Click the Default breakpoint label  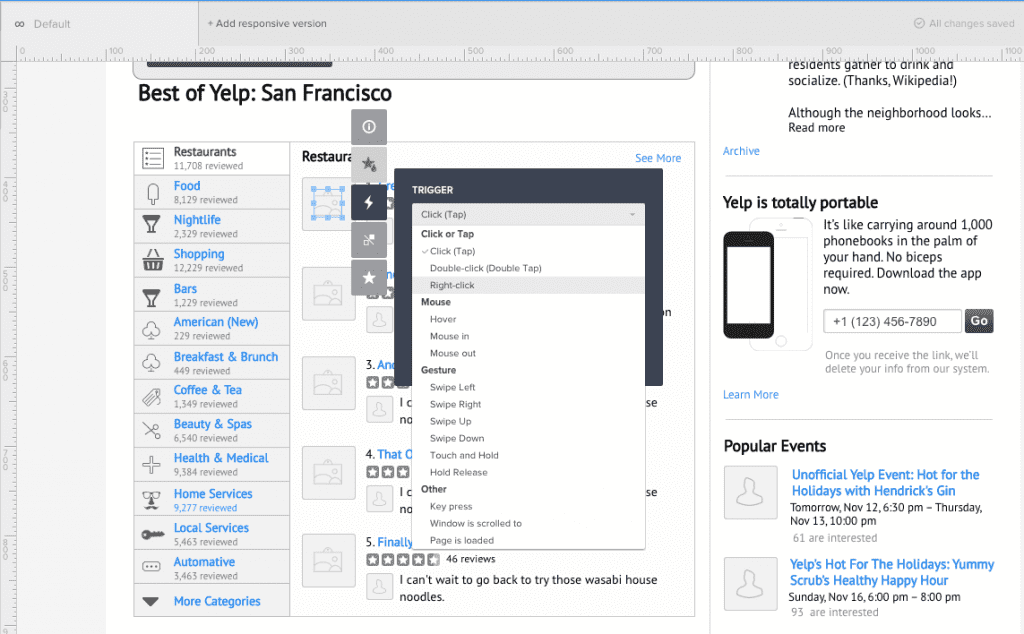52,24
